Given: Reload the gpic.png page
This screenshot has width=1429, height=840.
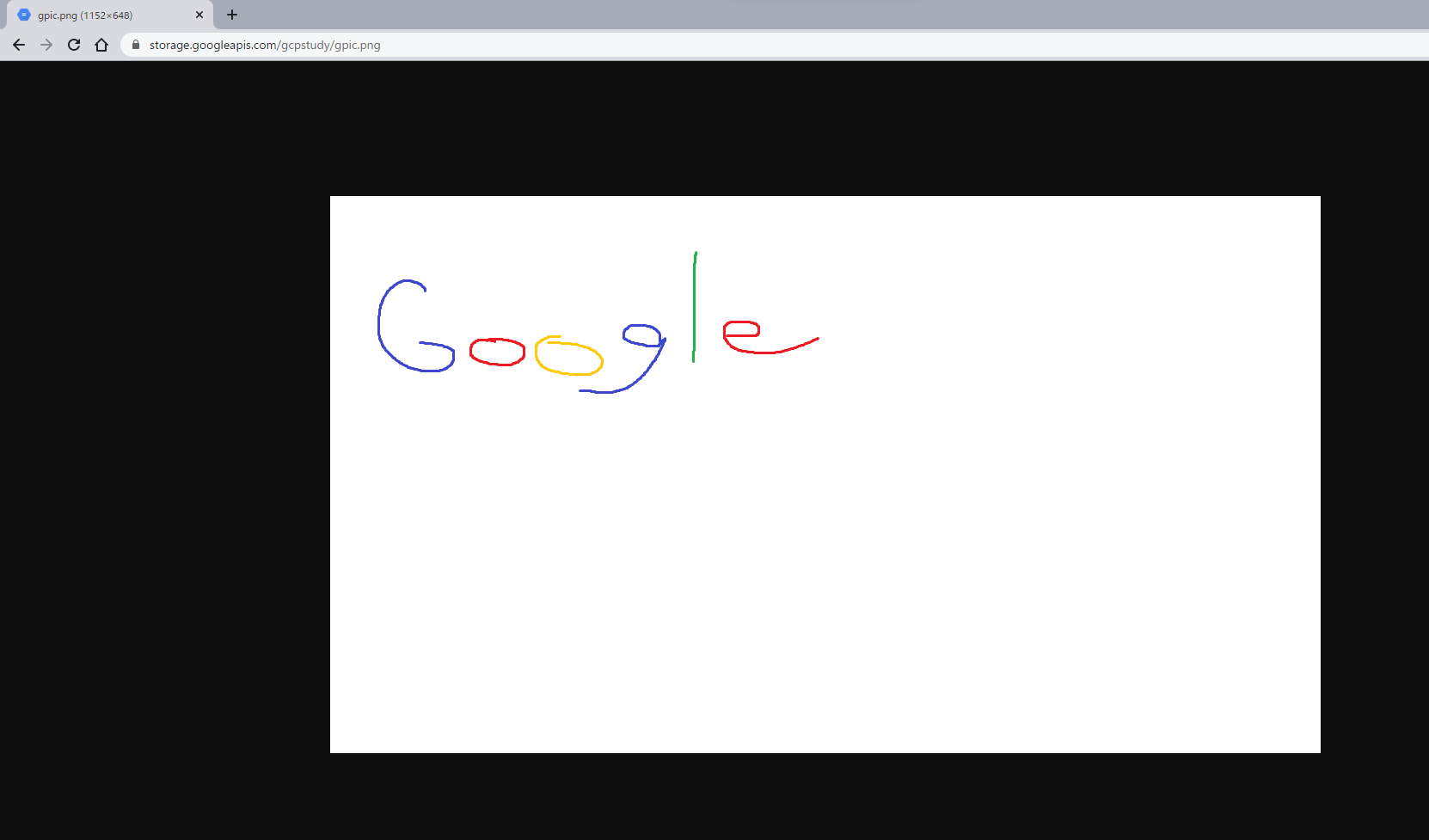Looking at the screenshot, I should click(x=73, y=45).
